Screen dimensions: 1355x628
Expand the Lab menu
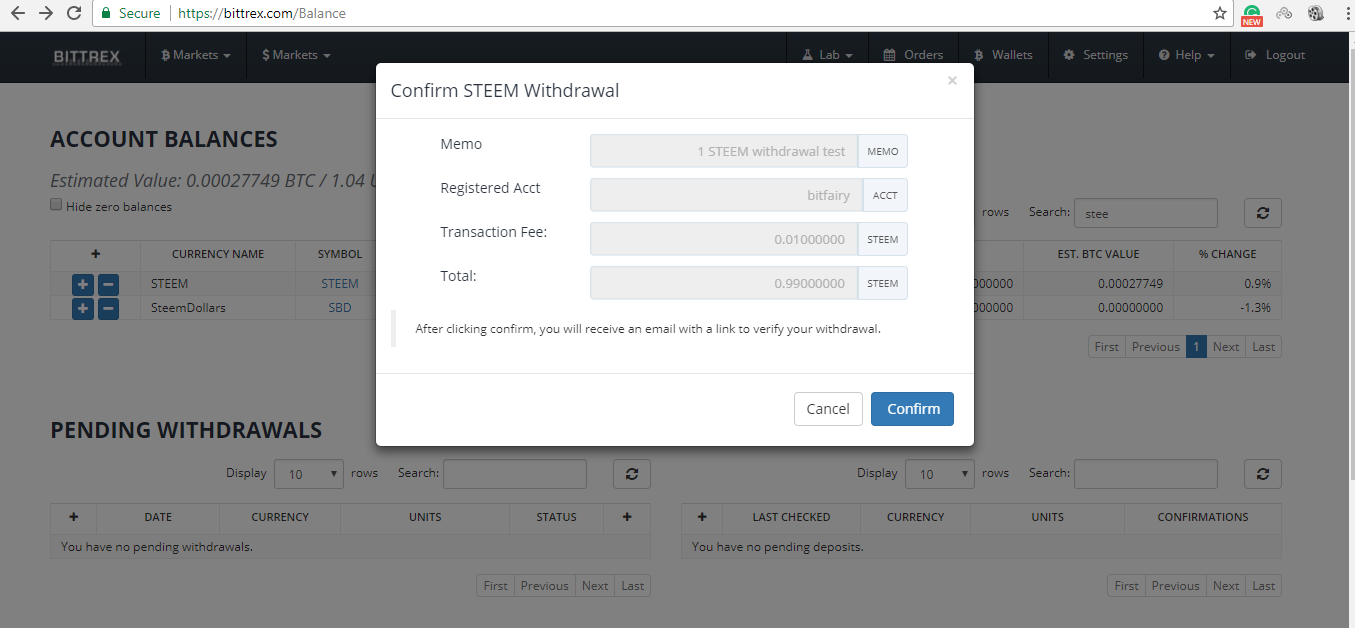click(827, 55)
